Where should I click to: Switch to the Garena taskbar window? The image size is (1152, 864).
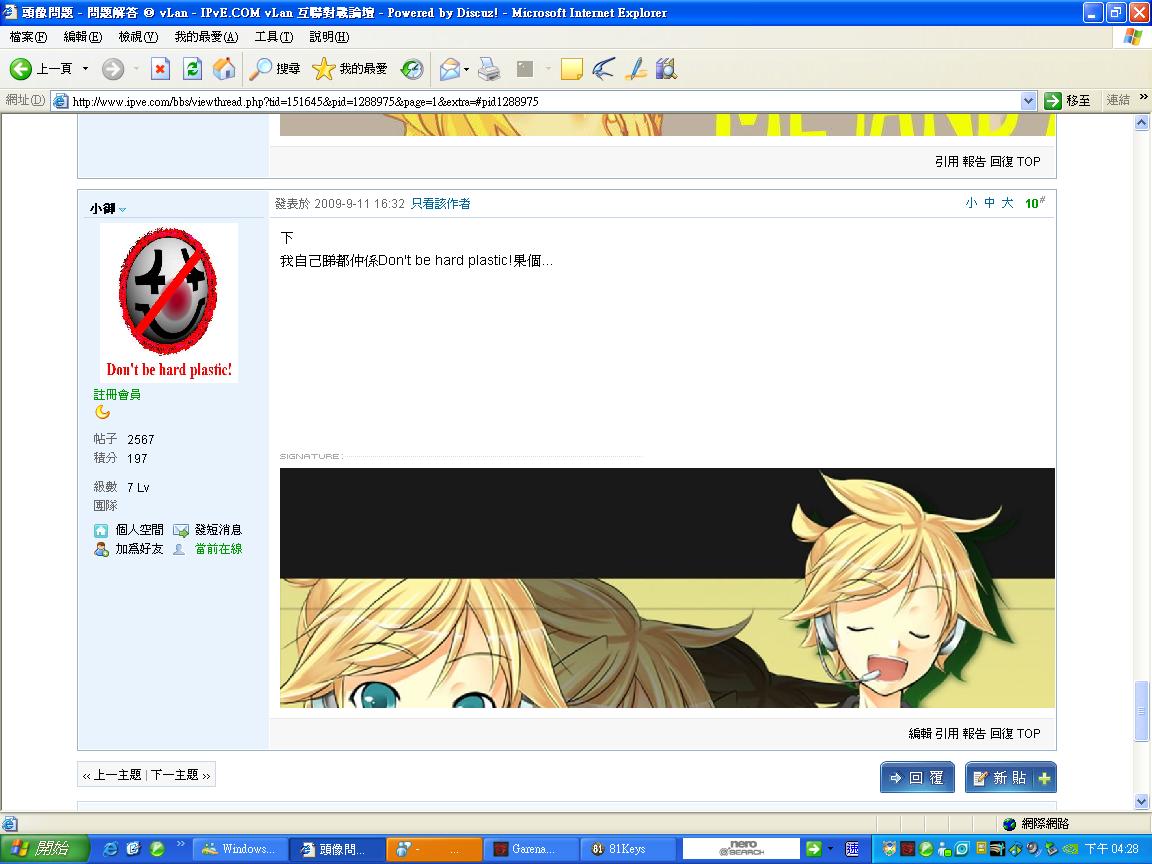pyautogui.click(x=530, y=849)
